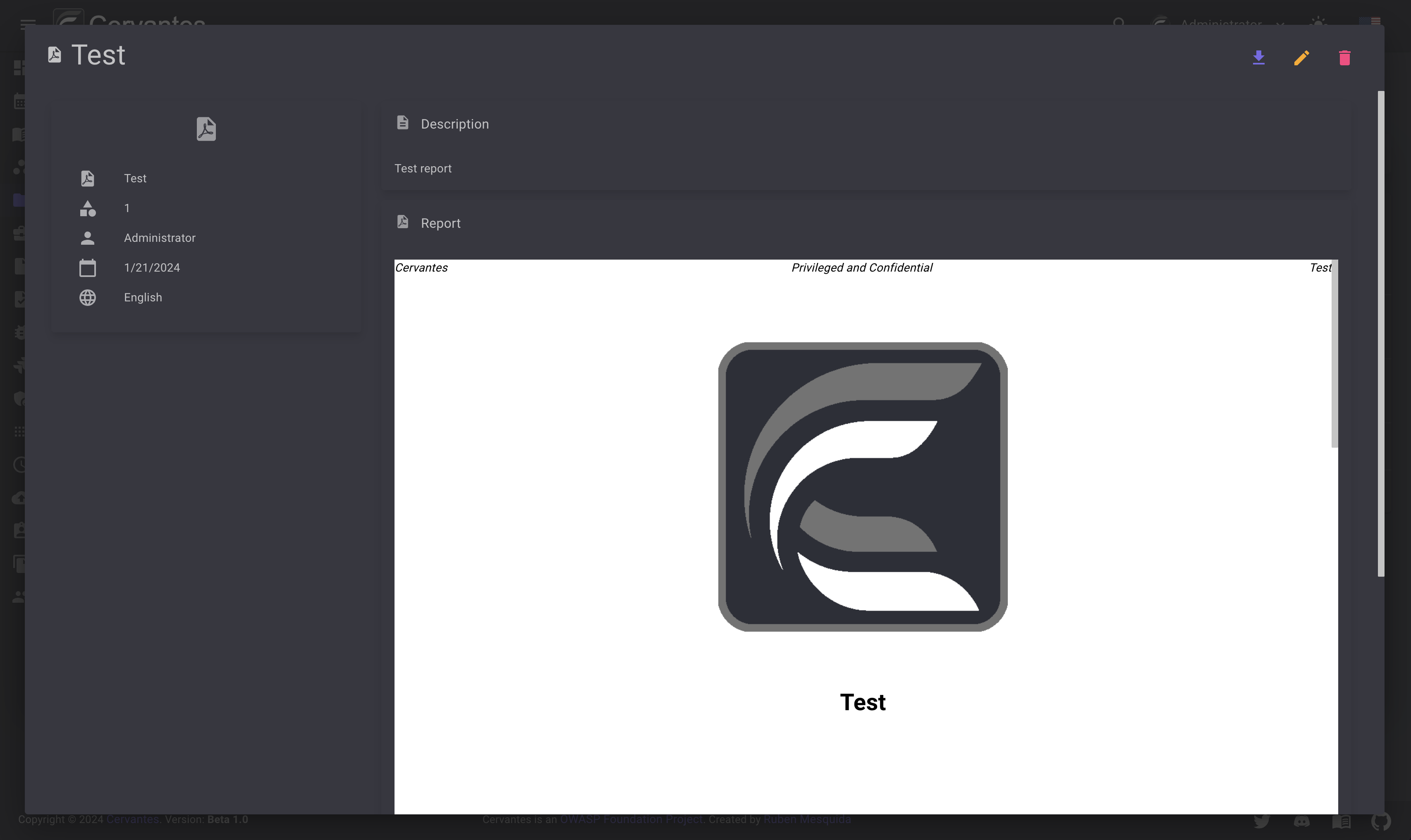Open the Cervantes link in footer
Image resolution: width=1411 pixels, height=840 pixels.
132,820
